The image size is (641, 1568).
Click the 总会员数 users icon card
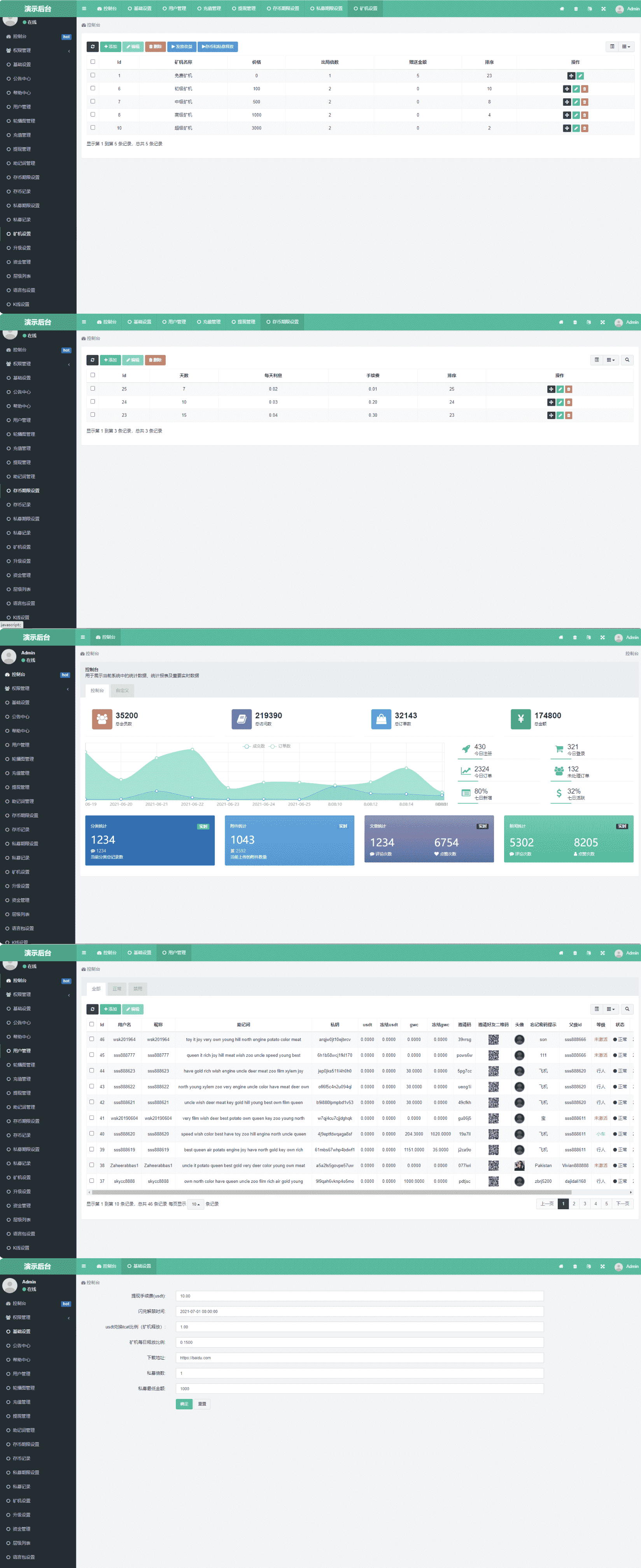(102, 719)
